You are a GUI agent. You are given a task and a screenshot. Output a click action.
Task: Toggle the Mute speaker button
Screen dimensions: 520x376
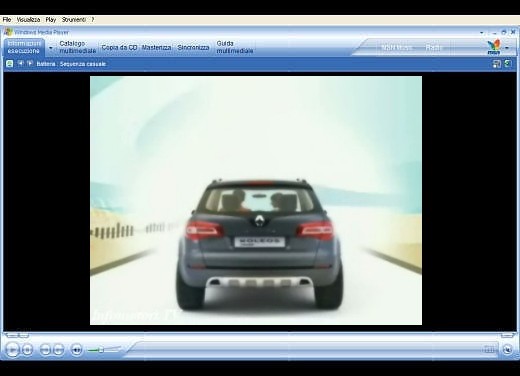pos(76,349)
